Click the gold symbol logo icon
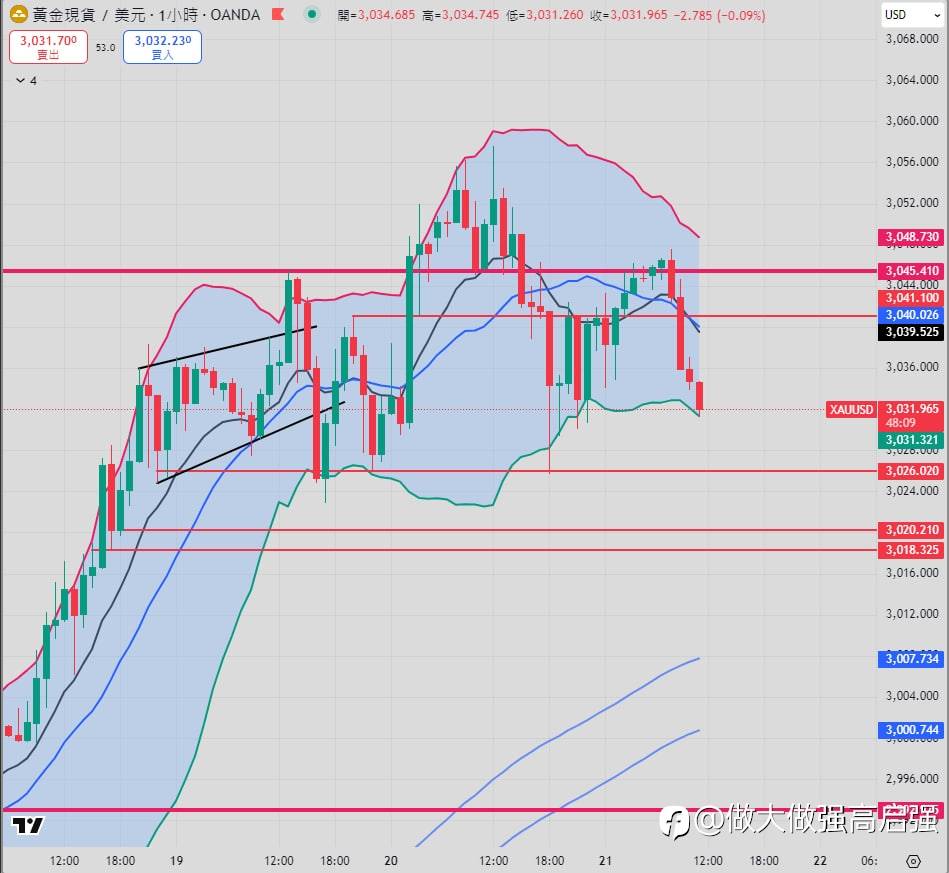The image size is (949, 873). (19, 14)
